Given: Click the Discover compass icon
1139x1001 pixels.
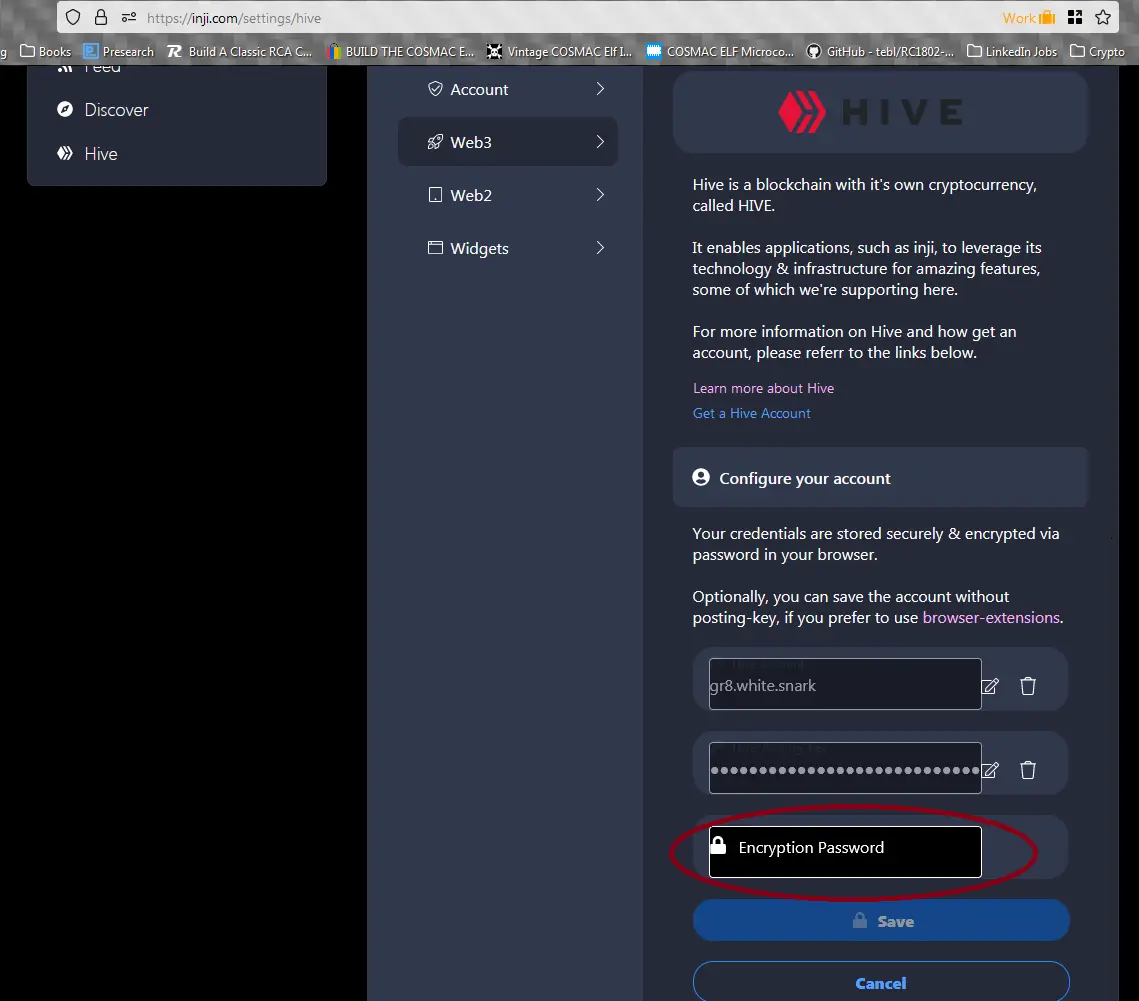Looking at the screenshot, I should click(65, 109).
